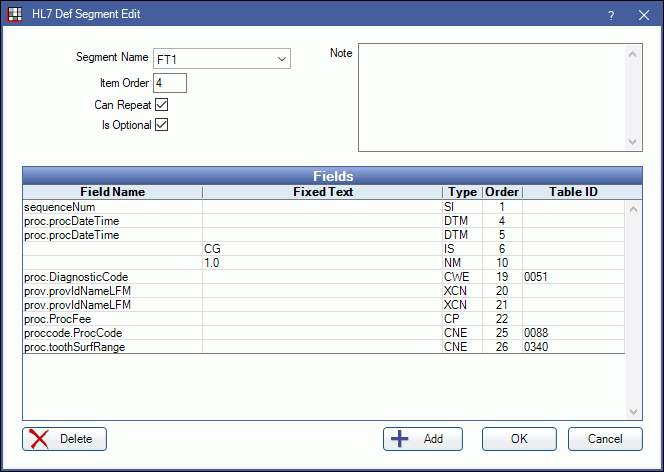Toggle the Is Optional checkbox
664x472 pixels.
tap(161, 125)
